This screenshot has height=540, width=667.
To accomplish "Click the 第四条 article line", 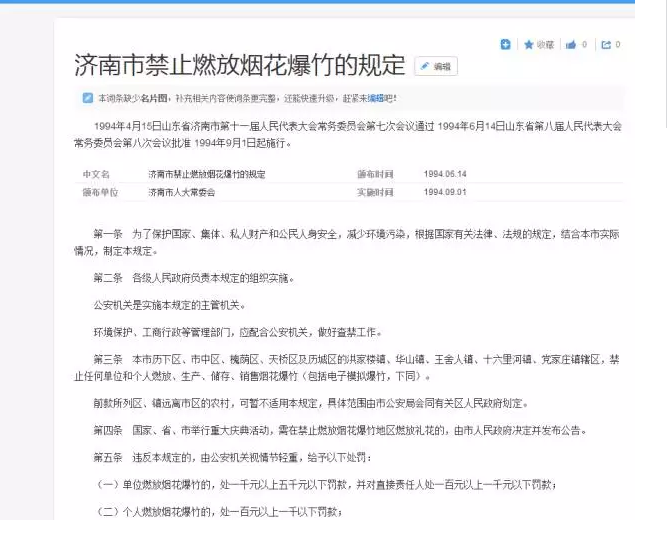I will [x=340, y=430].
